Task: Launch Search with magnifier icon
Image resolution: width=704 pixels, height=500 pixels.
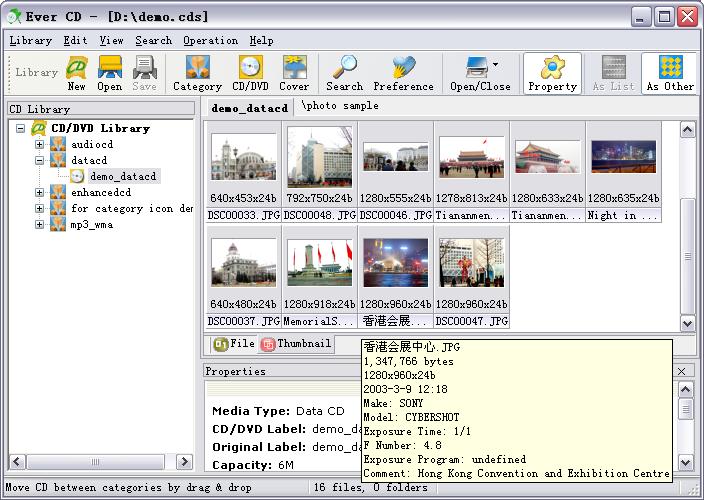Action: pyautogui.click(x=344, y=74)
